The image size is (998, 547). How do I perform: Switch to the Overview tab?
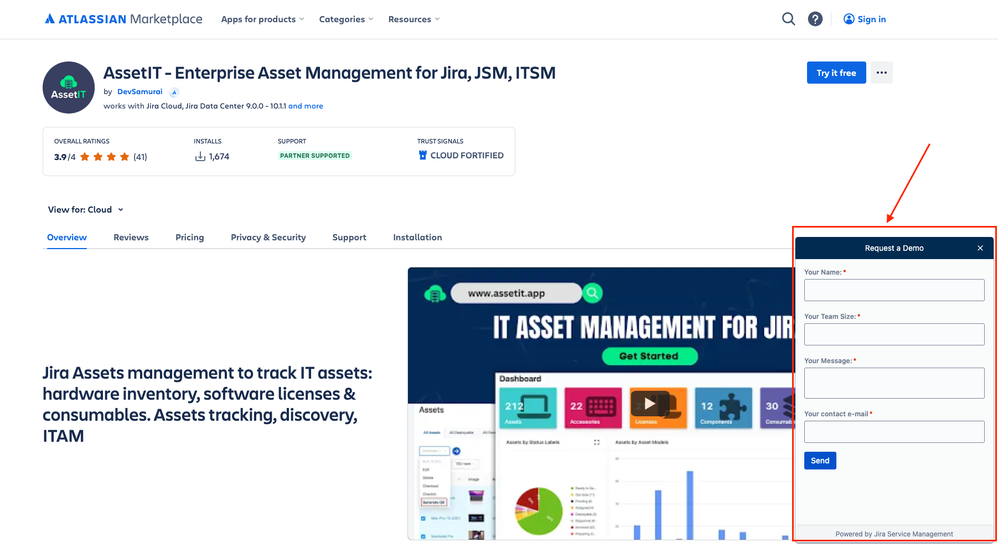(x=67, y=237)
